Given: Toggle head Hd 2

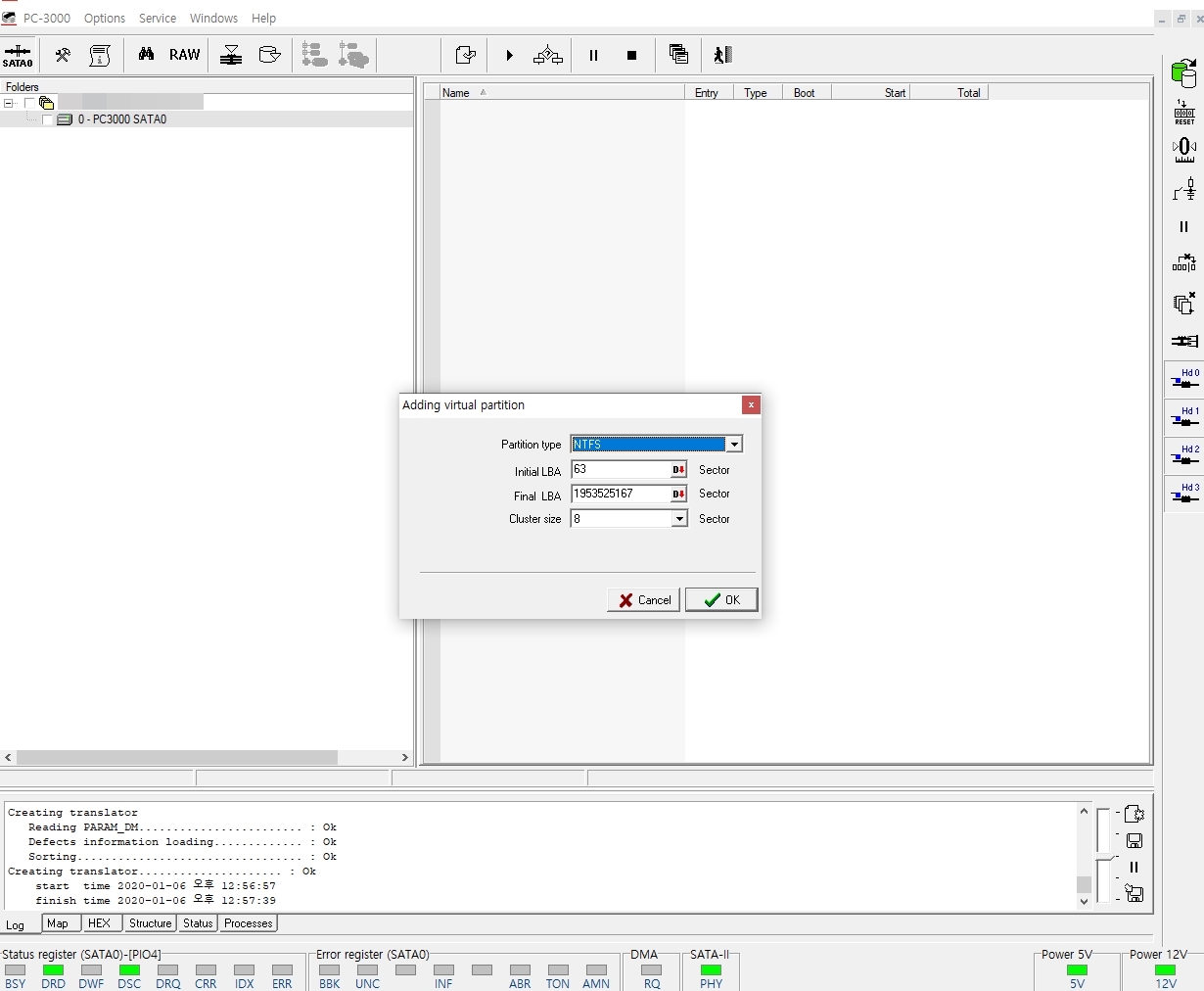Looking at the screenshot, I should click(x=1184, y=456).
